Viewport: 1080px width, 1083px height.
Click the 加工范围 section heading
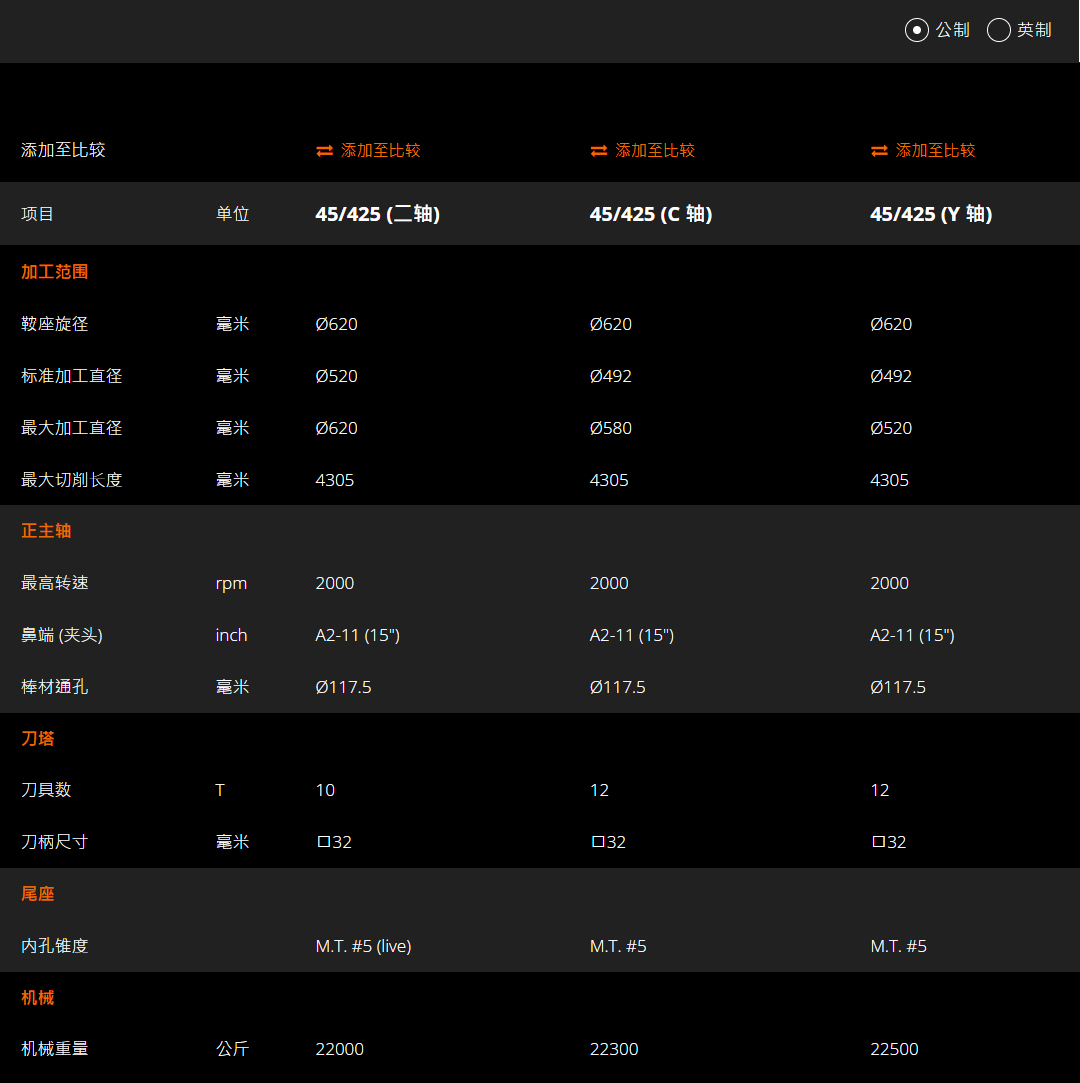(x=55, y=272)
